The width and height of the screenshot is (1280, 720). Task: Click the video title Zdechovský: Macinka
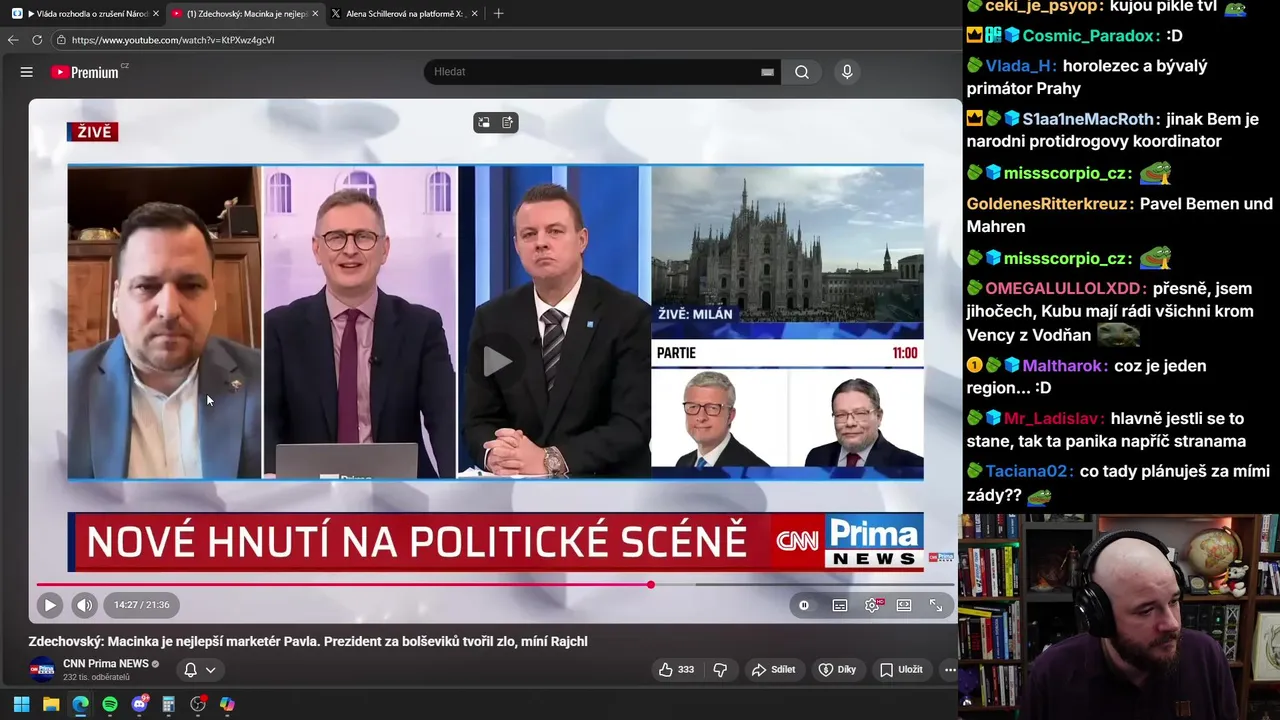point(308,641)
